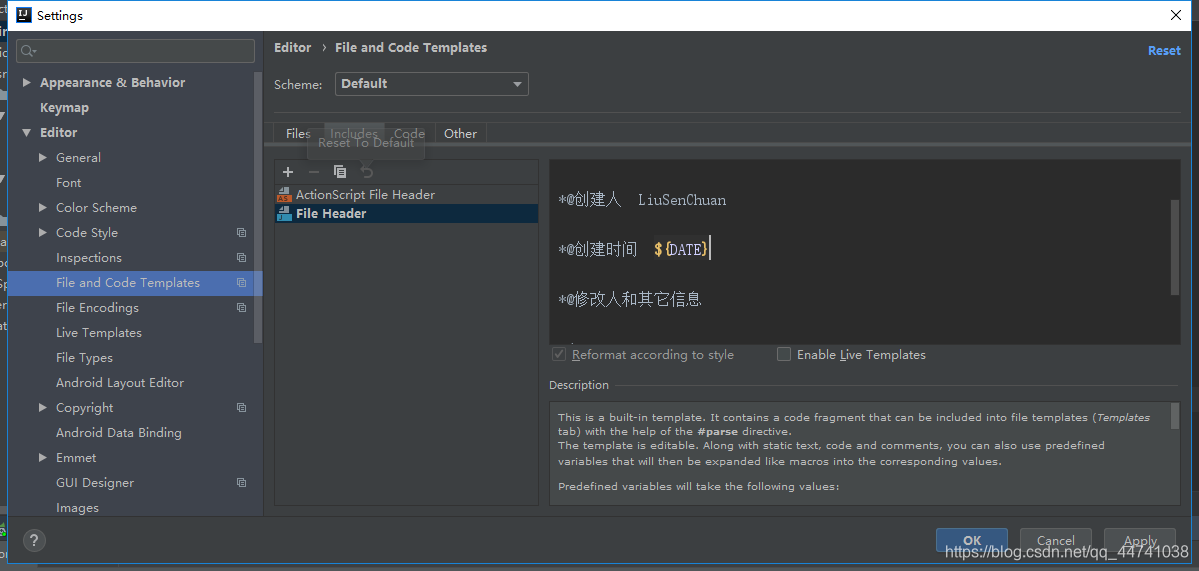Viewport: 1199px width, 571px height.
Task: Select File Header template row
Action: tap(406, 214)
